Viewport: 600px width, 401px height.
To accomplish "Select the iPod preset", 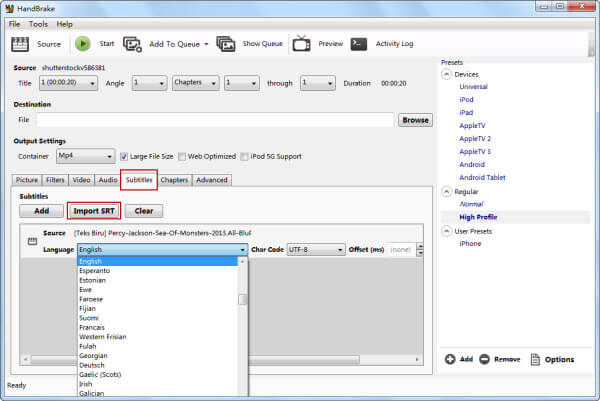I will coord(466,99).
